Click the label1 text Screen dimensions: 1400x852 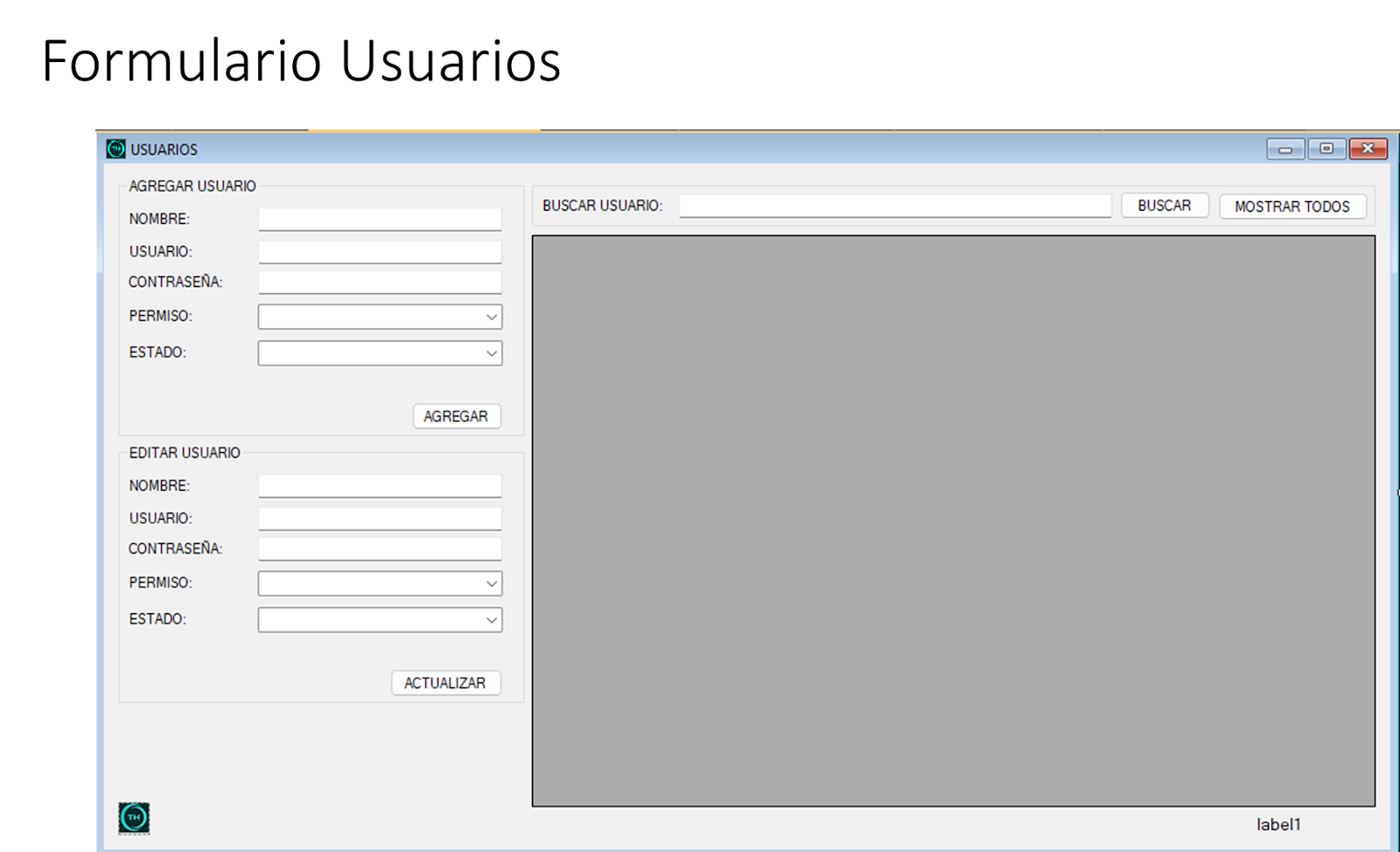1278,824
